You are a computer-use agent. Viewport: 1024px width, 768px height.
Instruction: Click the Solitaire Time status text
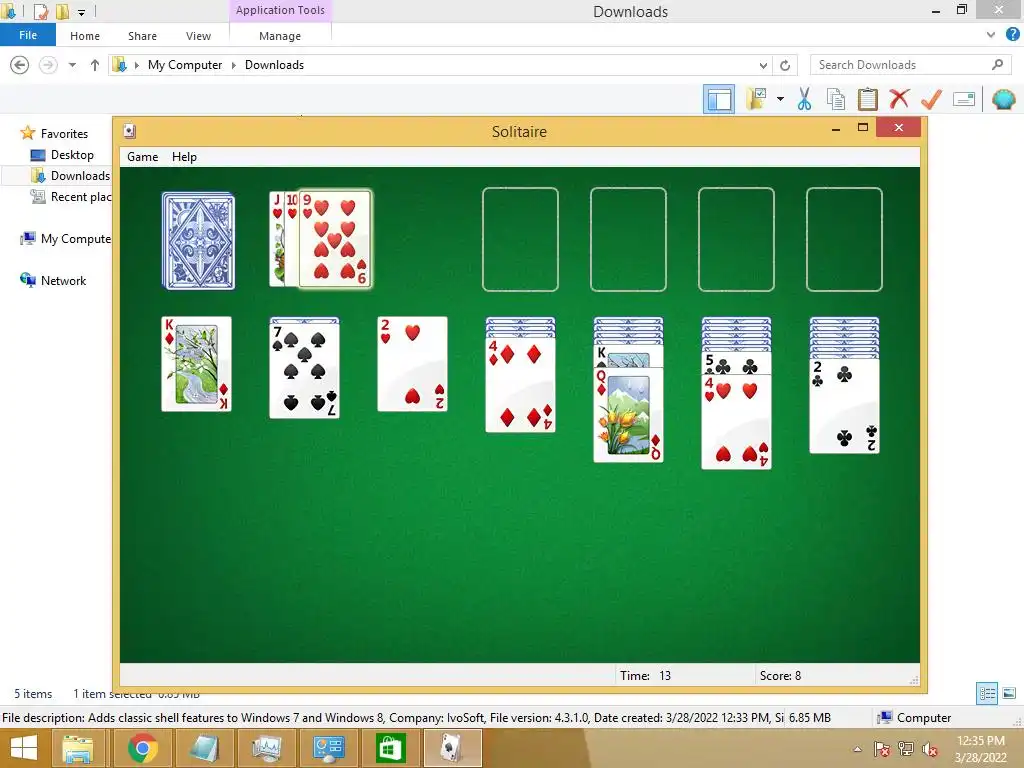(646, 675)
